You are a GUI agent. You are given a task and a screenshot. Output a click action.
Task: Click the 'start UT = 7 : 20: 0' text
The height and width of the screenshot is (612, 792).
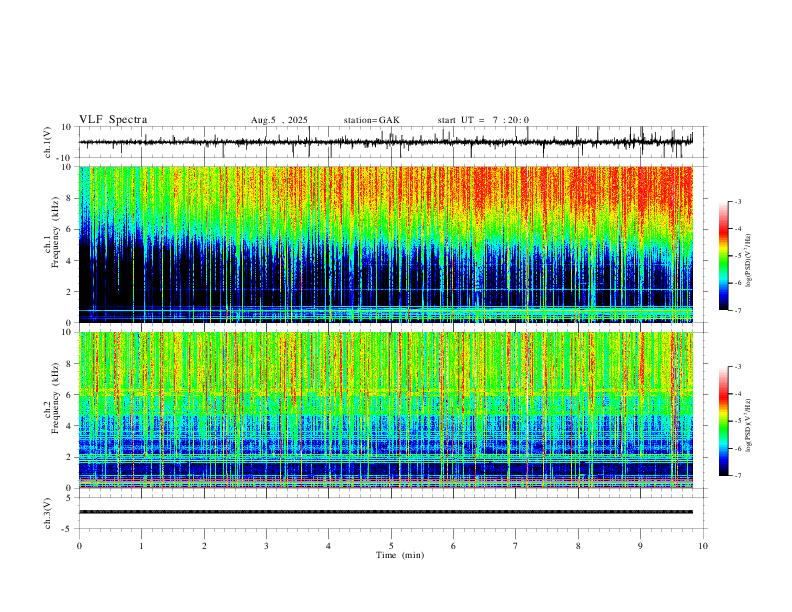click(483, 120)
